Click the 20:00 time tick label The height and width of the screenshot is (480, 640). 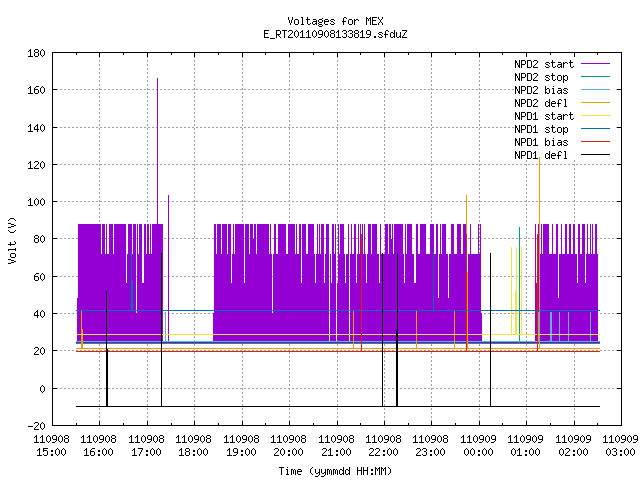[x=289, y=452]
